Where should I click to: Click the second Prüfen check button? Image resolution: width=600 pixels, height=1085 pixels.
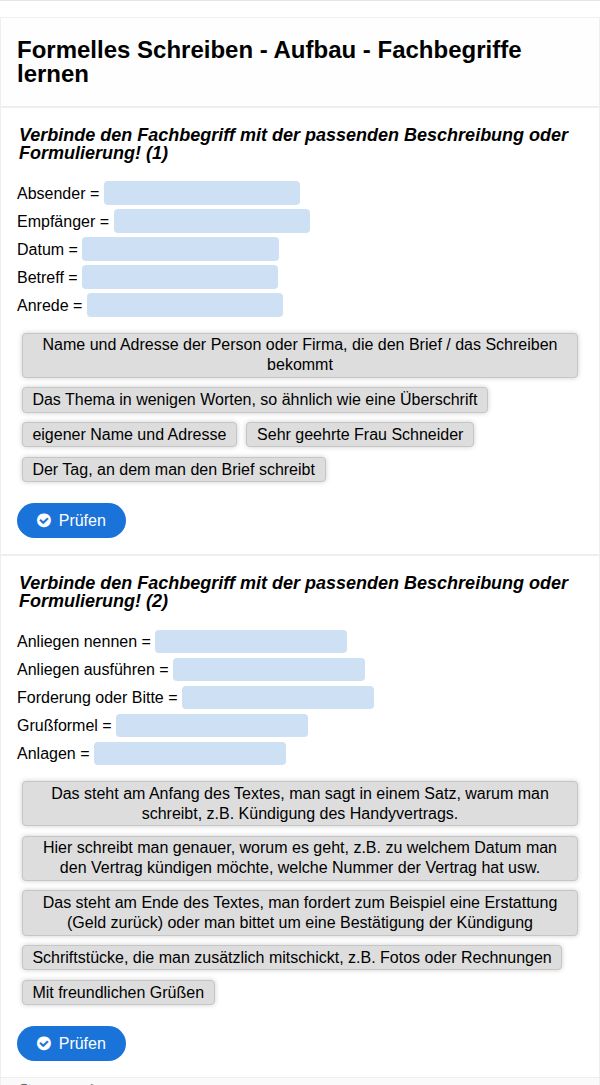coord(71,1043)
